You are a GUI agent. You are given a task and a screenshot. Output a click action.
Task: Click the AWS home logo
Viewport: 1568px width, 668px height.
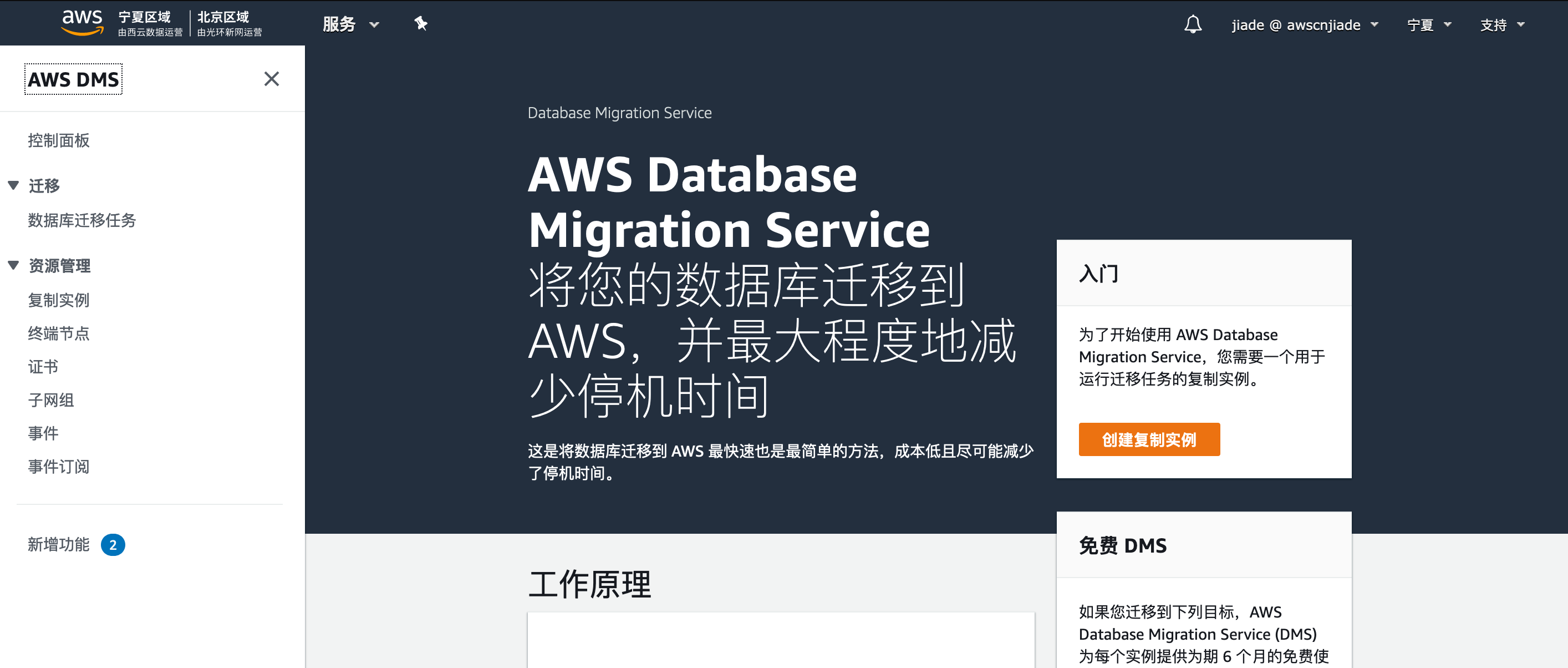[82, 22]
